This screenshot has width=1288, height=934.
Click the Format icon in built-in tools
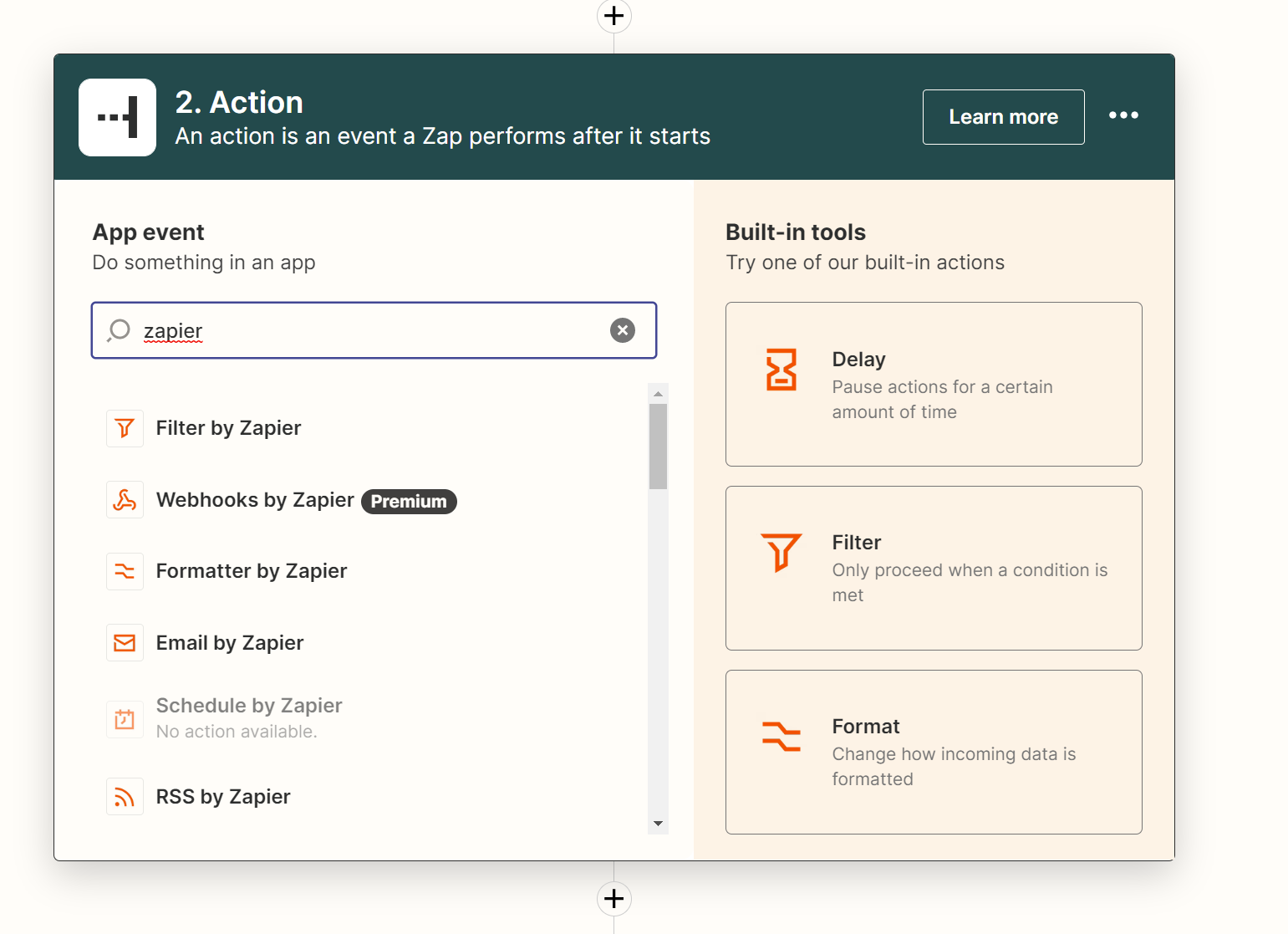point(781,737)
